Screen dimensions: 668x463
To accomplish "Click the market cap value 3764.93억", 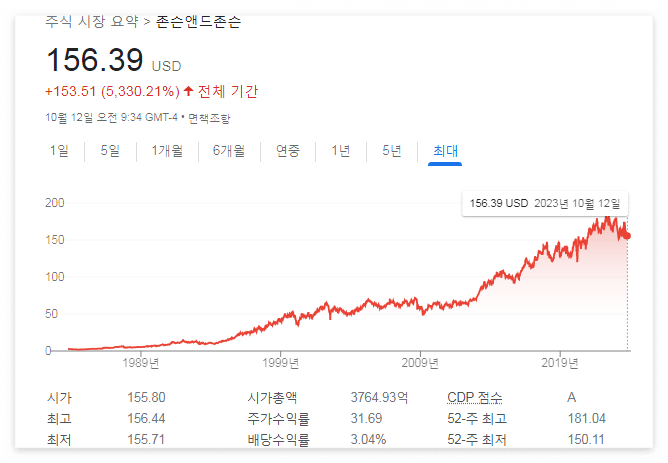I will [379, 397].
